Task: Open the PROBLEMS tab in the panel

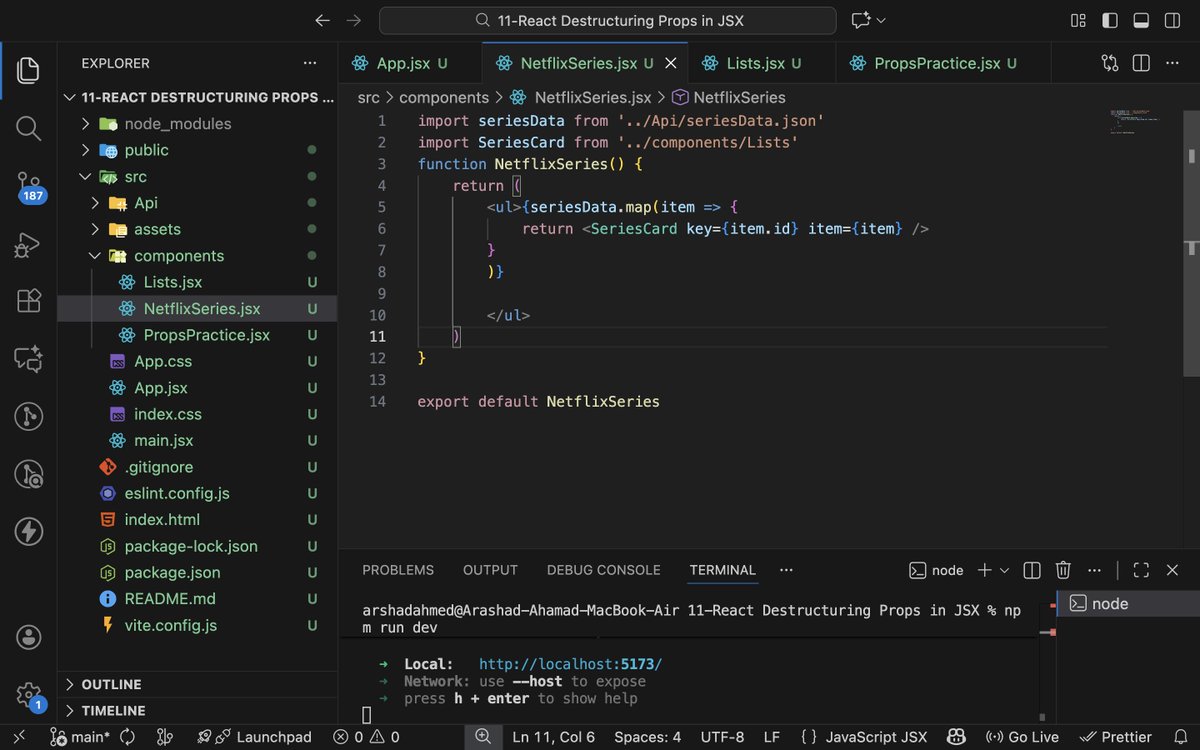Action: pos(397,569)
